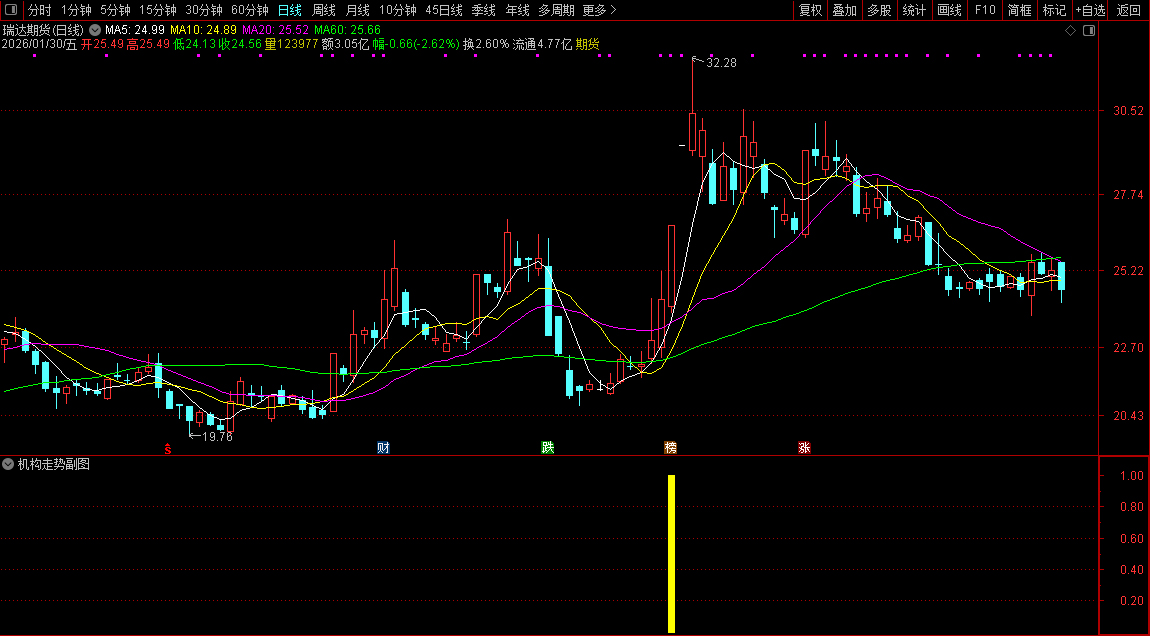The height and width of the screenshot is (636, 1150).
Task: Click the 涨 event marker icon
Action: coord(804,447)
